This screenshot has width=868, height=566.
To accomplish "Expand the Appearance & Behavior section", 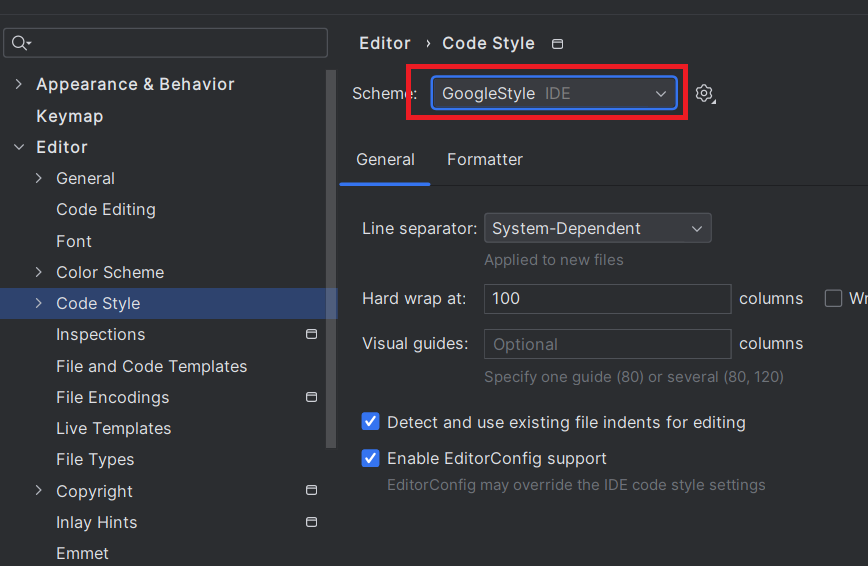I will pyautogui.click(x=19, y=84).
